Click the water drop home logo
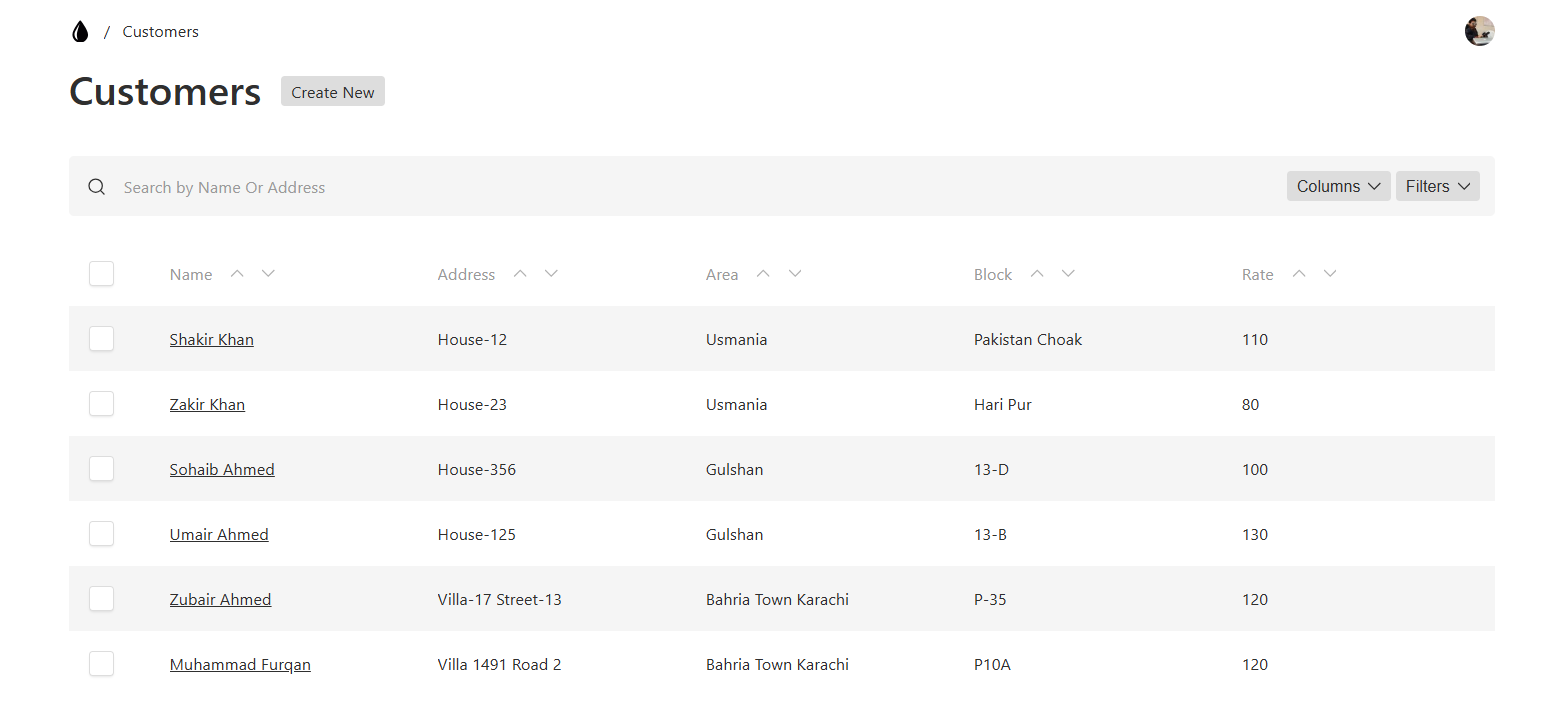The height and width of the screenshot is (701, 1565). pos(80,32)
